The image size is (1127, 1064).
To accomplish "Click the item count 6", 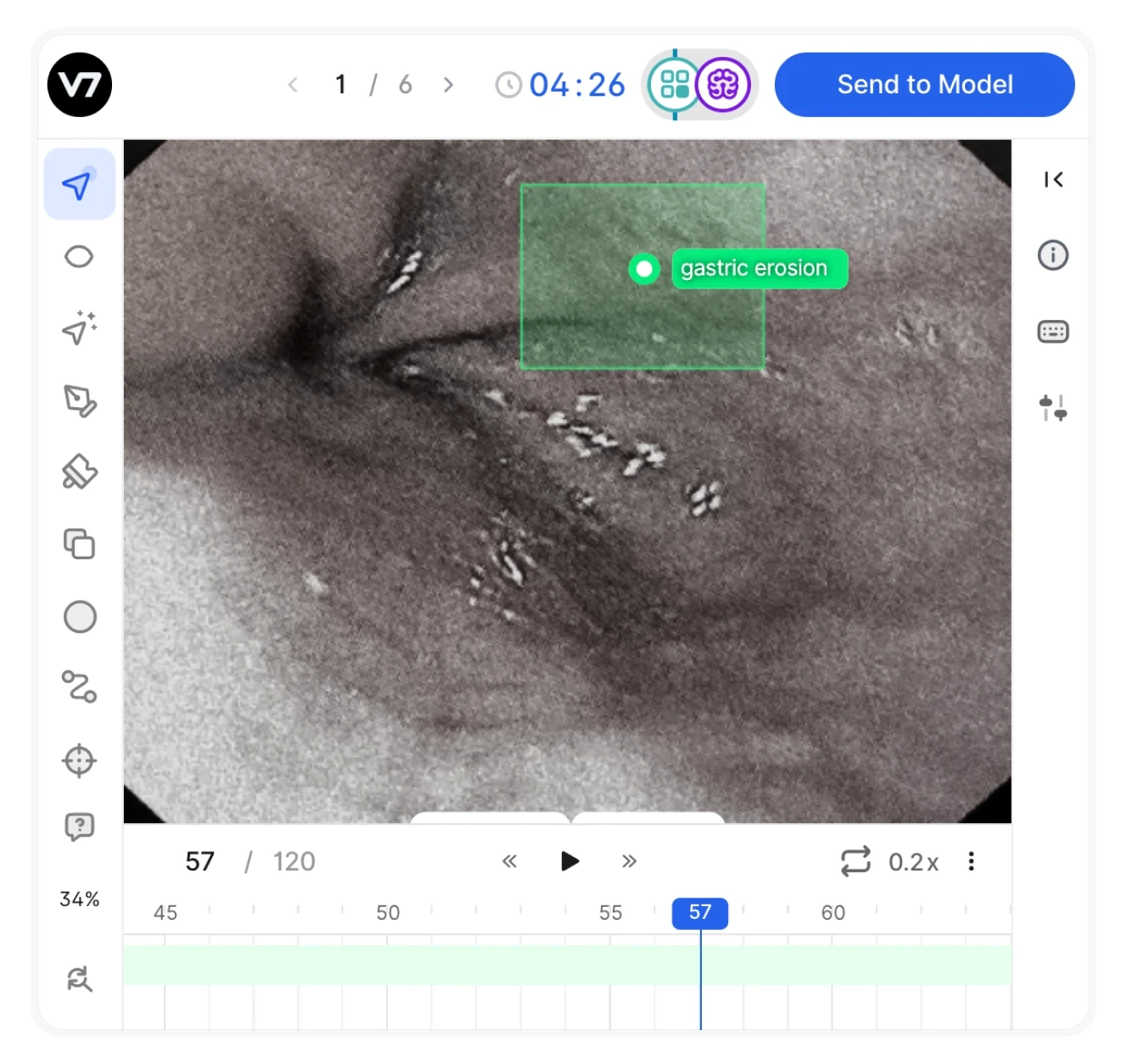I will (406, 85).
